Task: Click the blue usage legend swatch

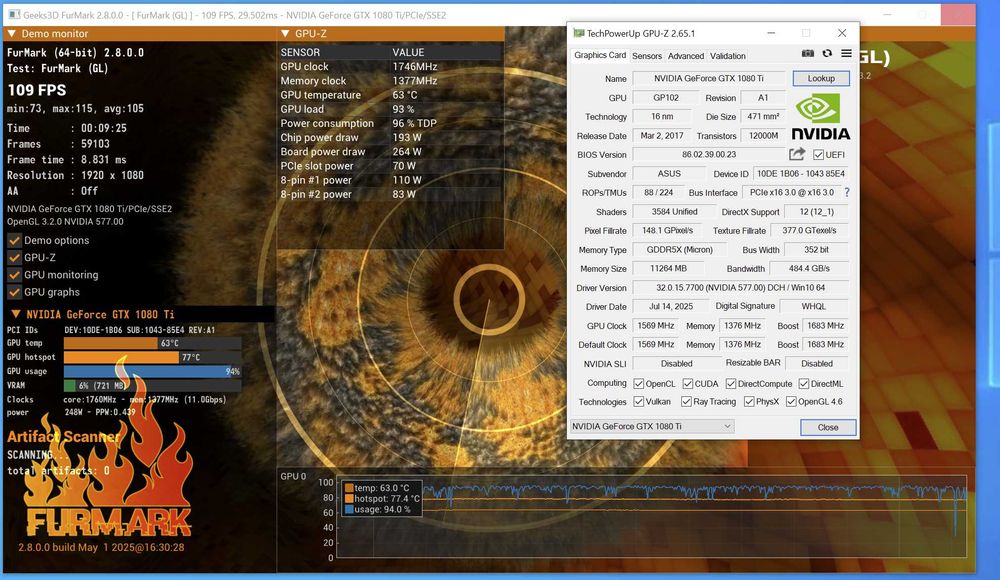Action: [x=349, y=509]
